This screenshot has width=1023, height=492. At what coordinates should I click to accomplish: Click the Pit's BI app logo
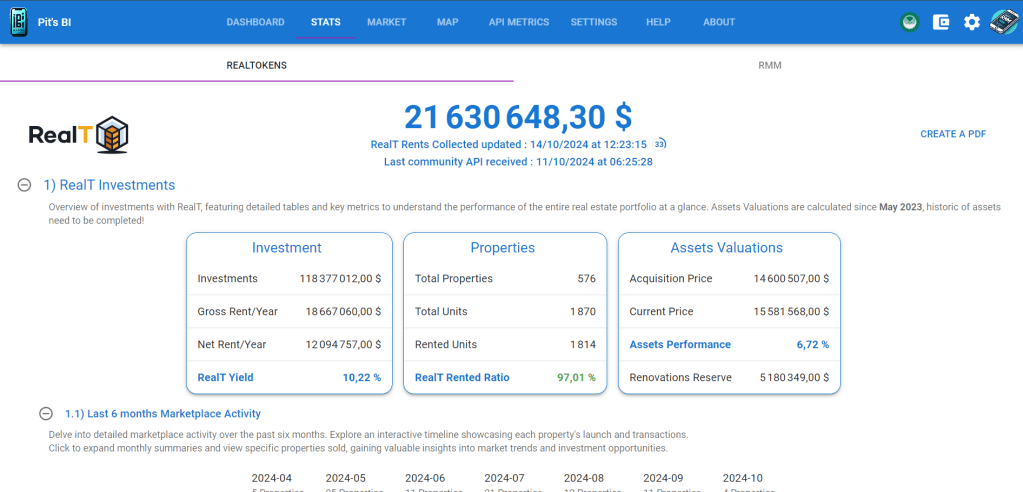[18, 22]
